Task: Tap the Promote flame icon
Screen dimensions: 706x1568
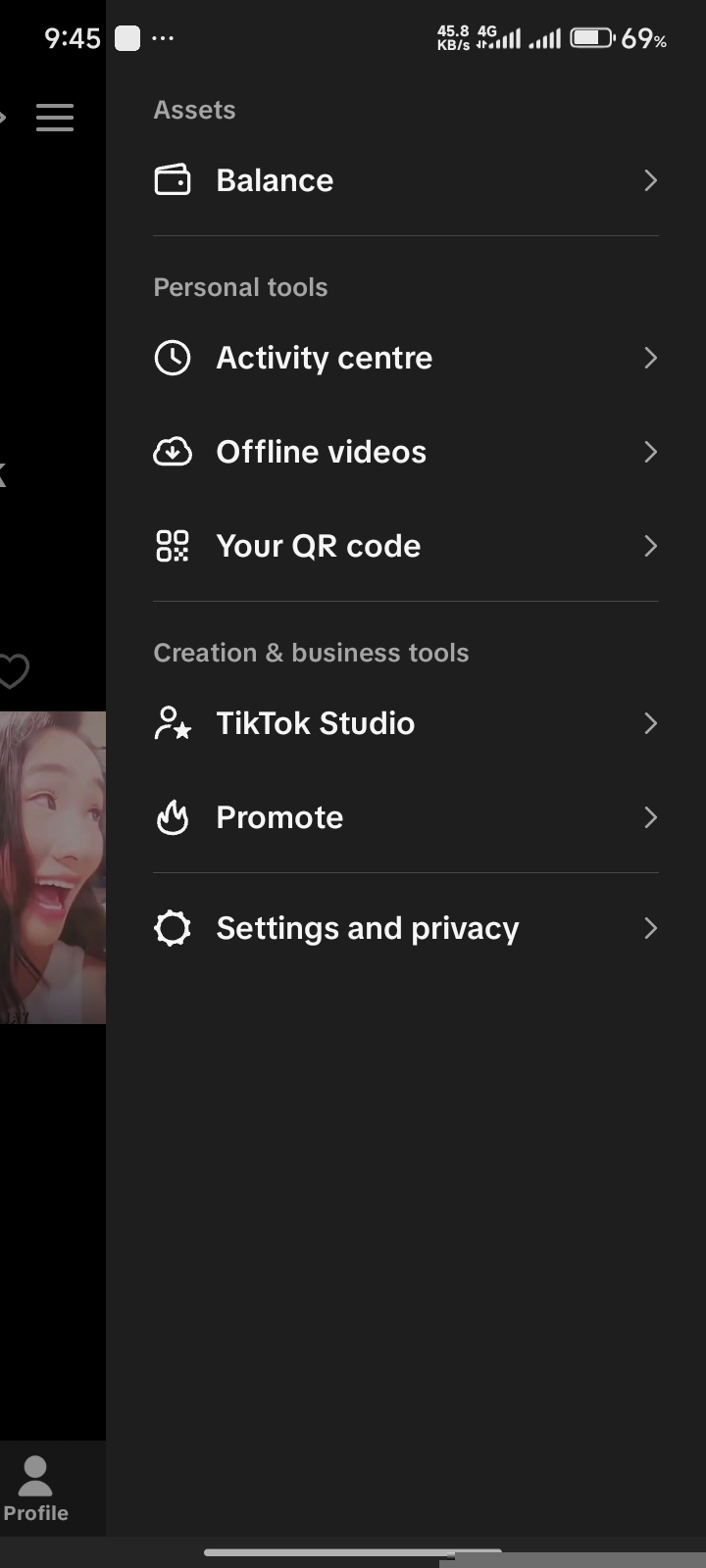Action: click(x=173, y=817)
